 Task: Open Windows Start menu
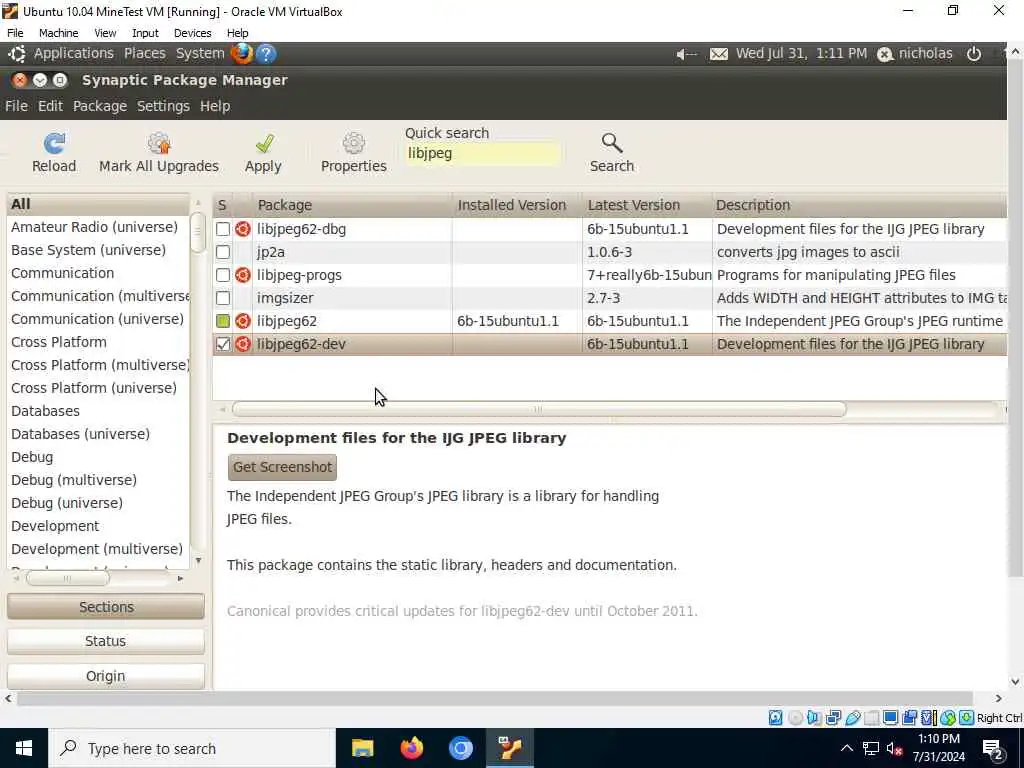coord(24,748)
